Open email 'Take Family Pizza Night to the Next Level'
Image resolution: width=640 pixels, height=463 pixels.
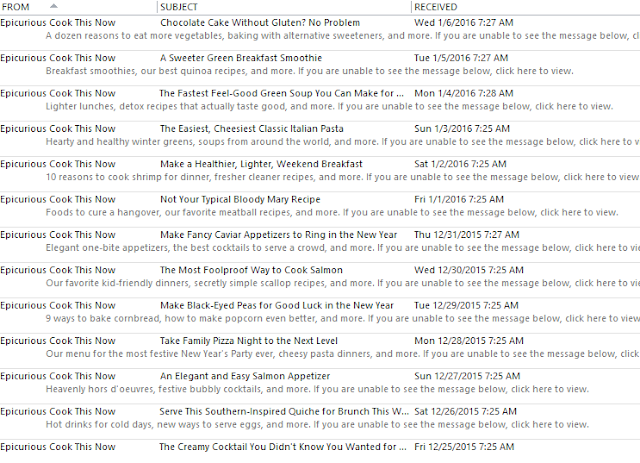(249, 341)
